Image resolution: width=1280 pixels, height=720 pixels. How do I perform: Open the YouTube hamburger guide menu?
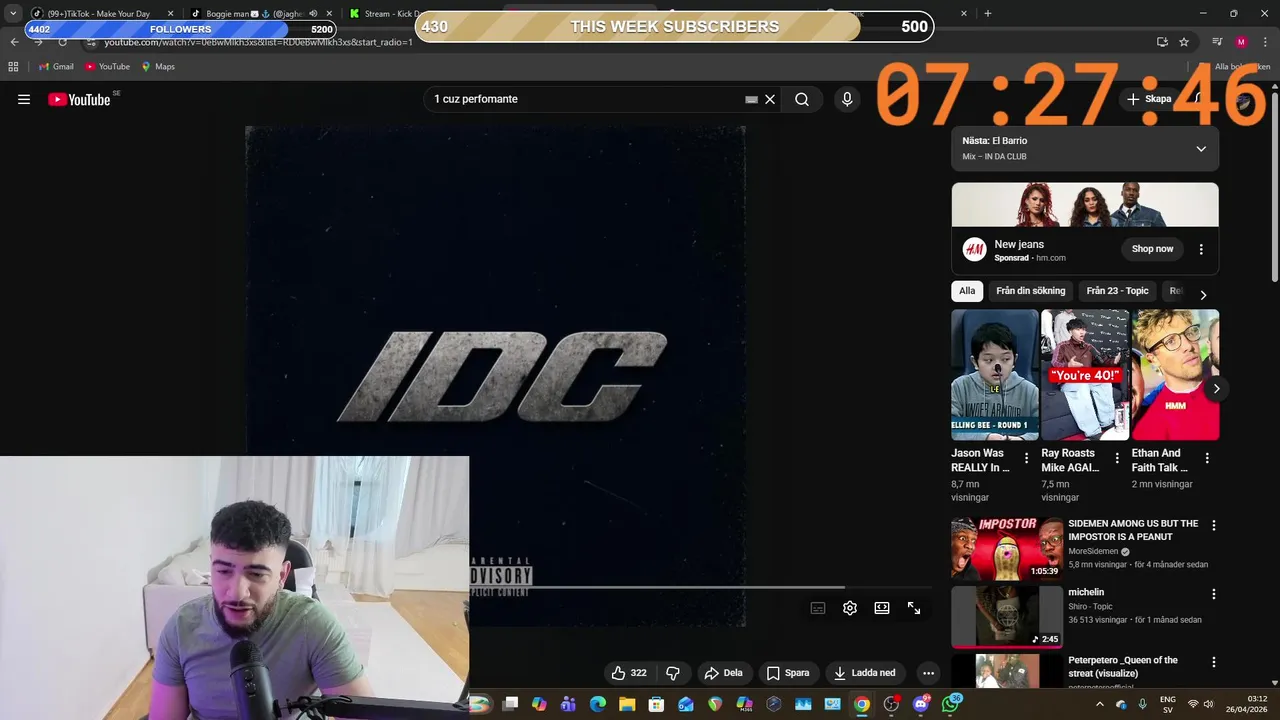click(24, 99)
